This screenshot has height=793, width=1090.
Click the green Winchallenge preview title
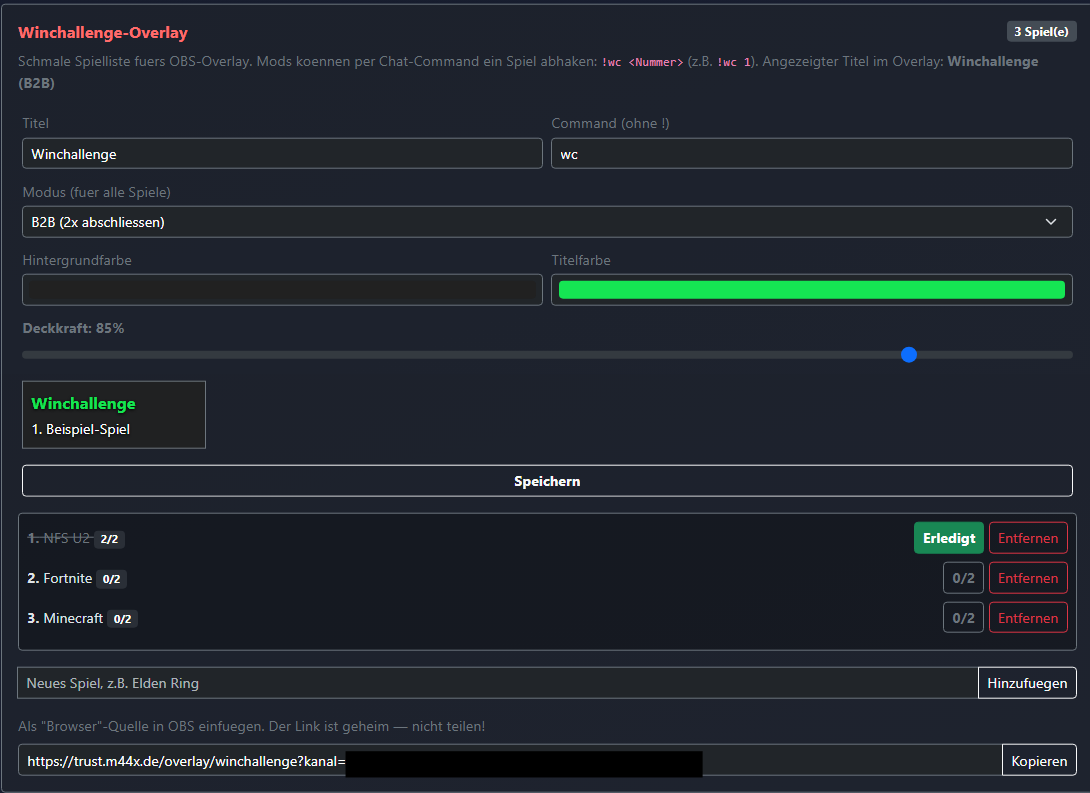(83, 403)
